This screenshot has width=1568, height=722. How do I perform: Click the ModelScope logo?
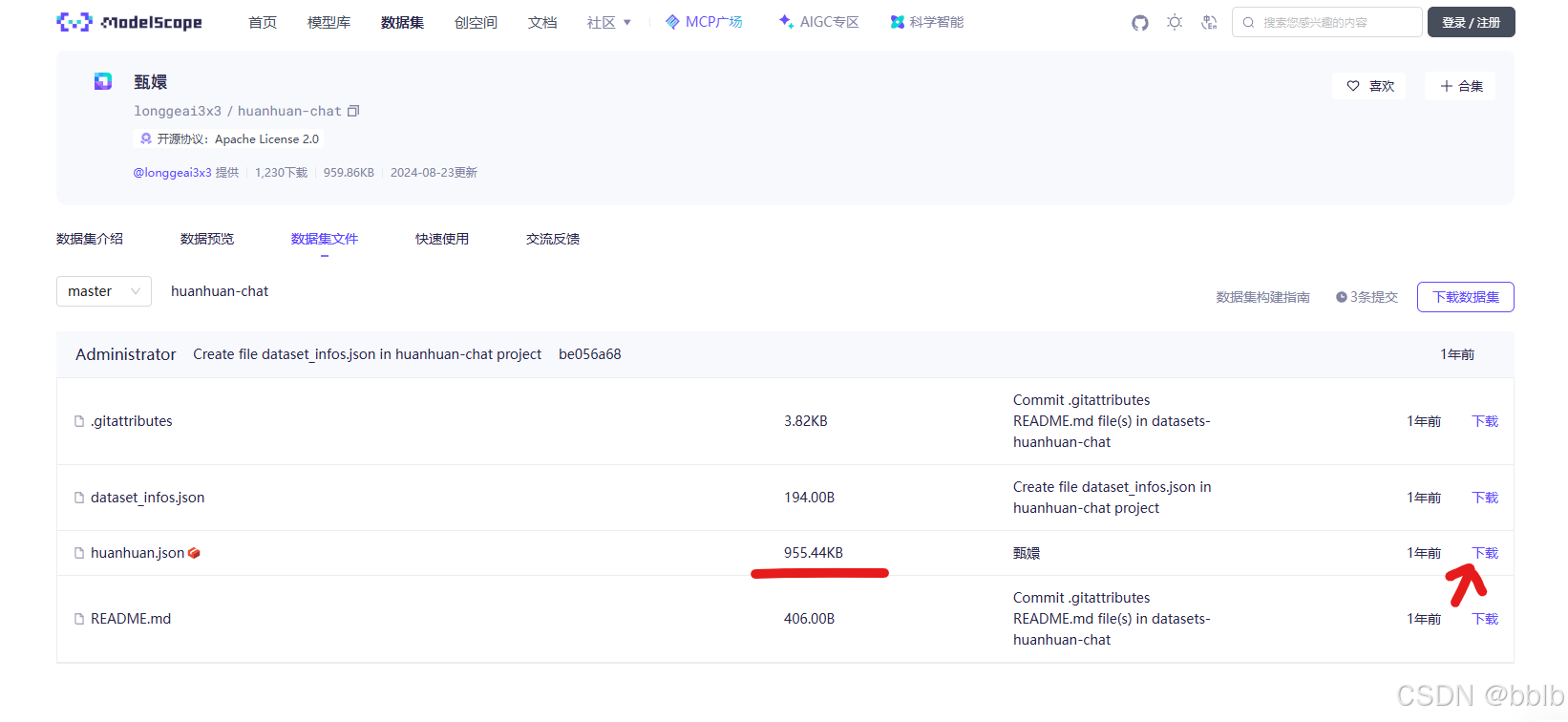click(129, 22)
